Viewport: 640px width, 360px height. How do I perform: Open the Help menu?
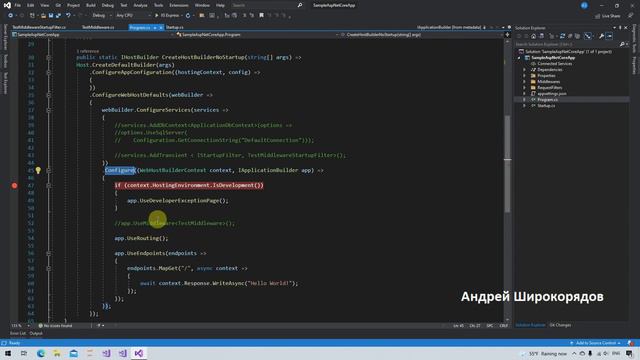[220, 5]
